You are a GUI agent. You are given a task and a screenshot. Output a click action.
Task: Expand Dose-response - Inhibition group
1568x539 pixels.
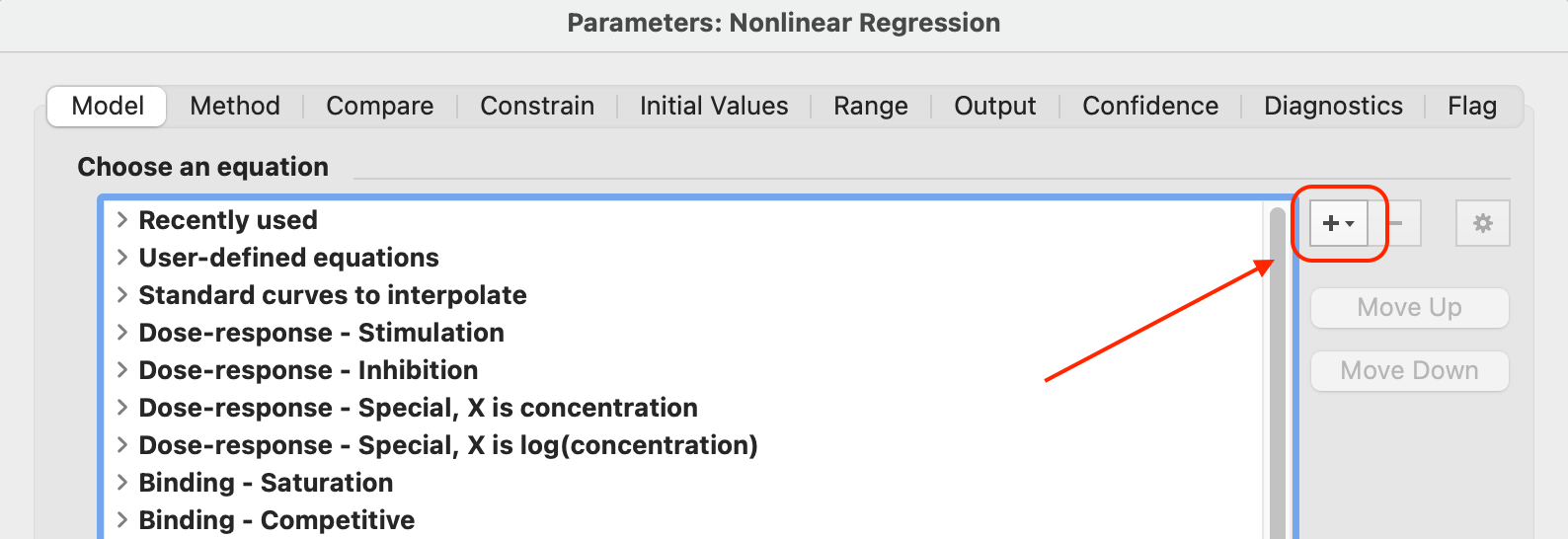tap(122, 370)
